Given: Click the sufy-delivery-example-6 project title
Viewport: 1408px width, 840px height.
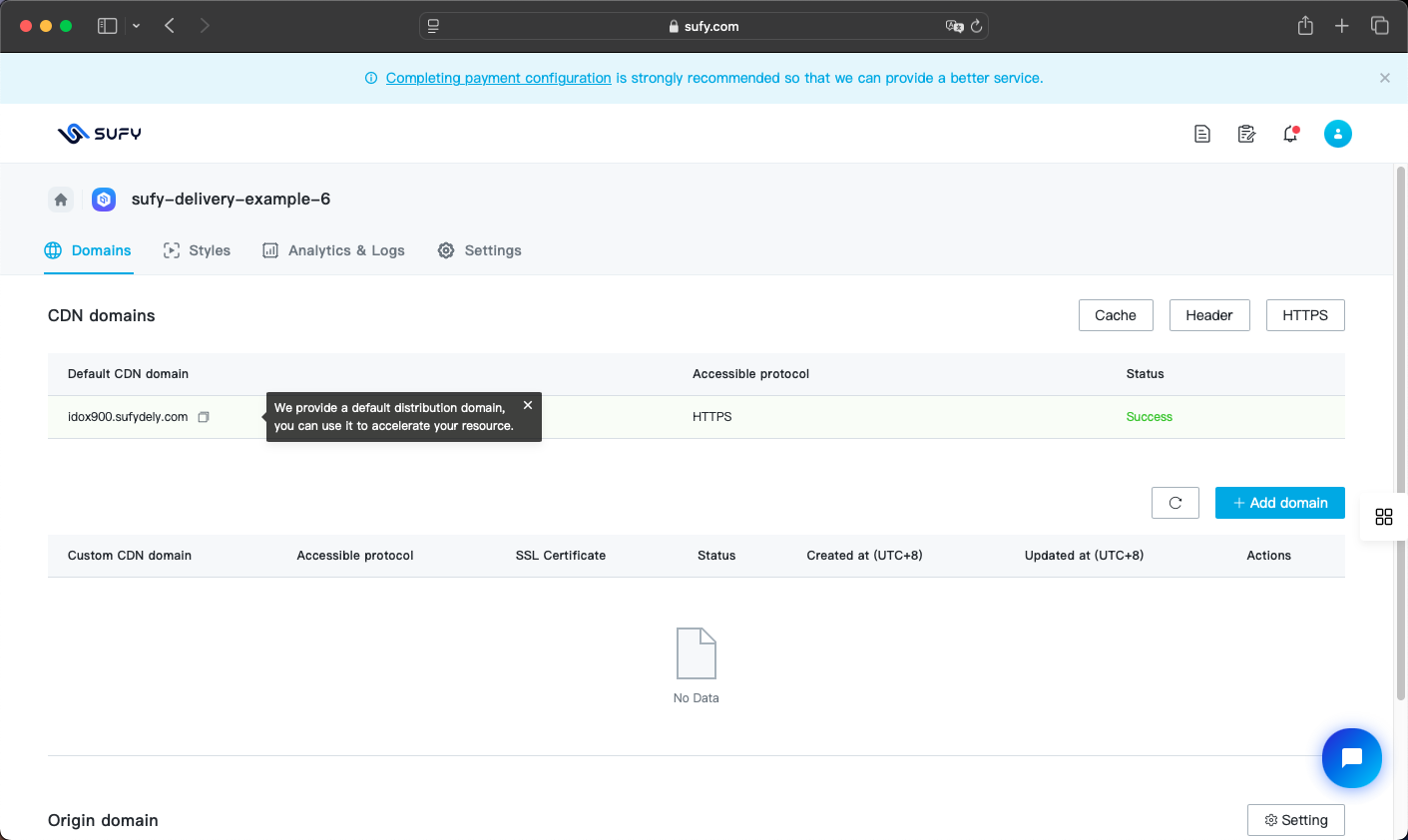Looking at the screenshot, I should click(231, 199).
